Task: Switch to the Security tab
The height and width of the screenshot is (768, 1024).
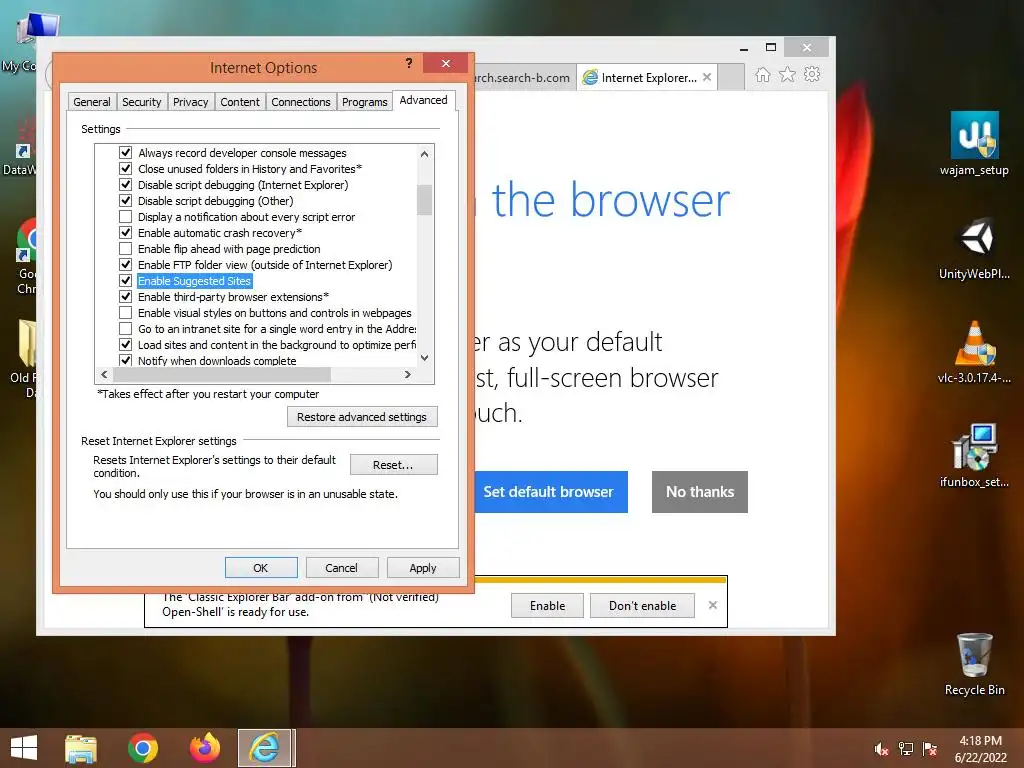Action: point(142,102)
